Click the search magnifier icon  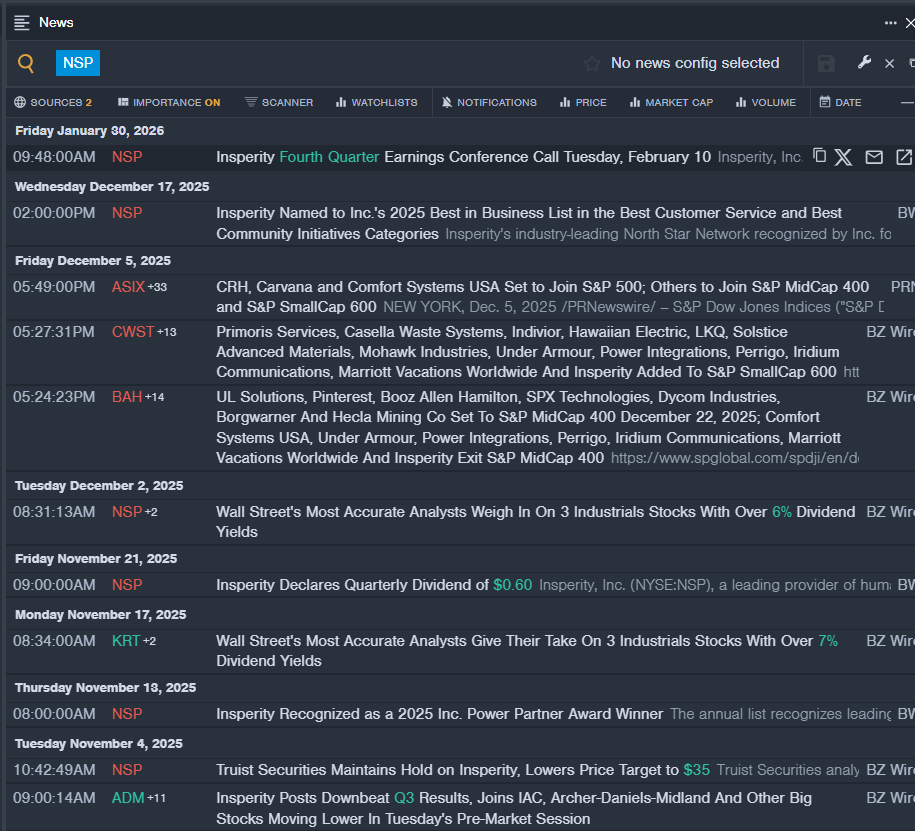point(26,64)
